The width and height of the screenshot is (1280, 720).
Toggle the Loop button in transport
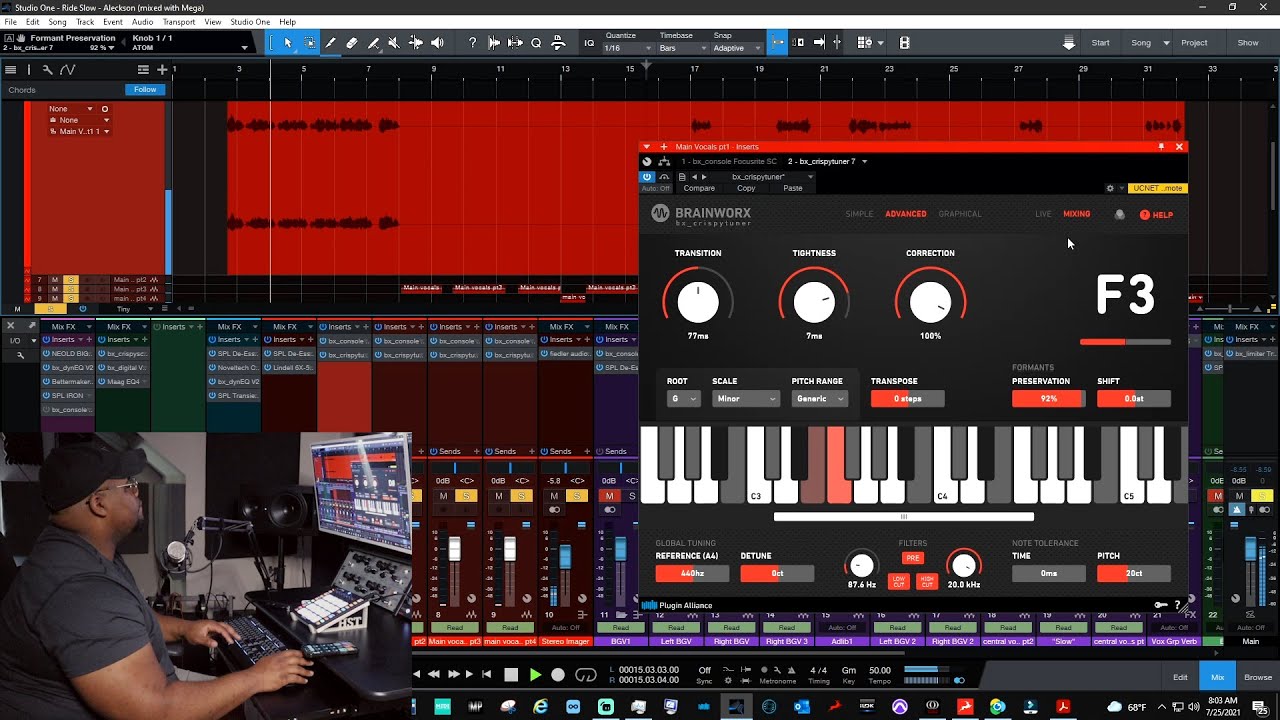[586, 675]
